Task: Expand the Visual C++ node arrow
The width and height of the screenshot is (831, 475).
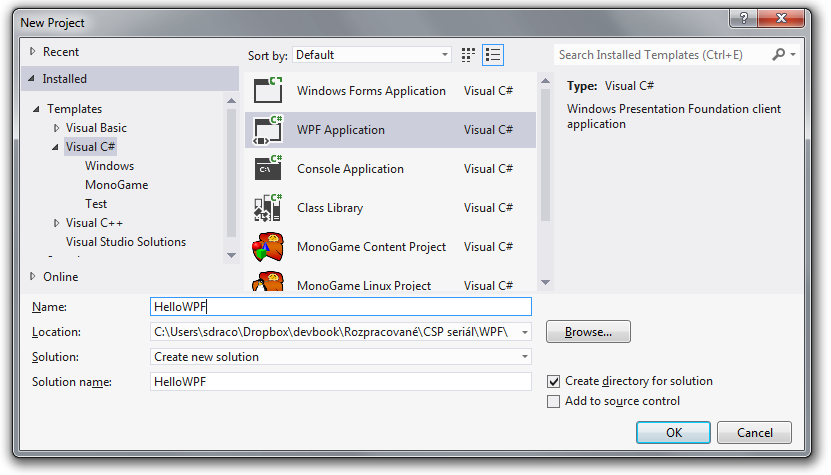Action: tap(56, 223)
